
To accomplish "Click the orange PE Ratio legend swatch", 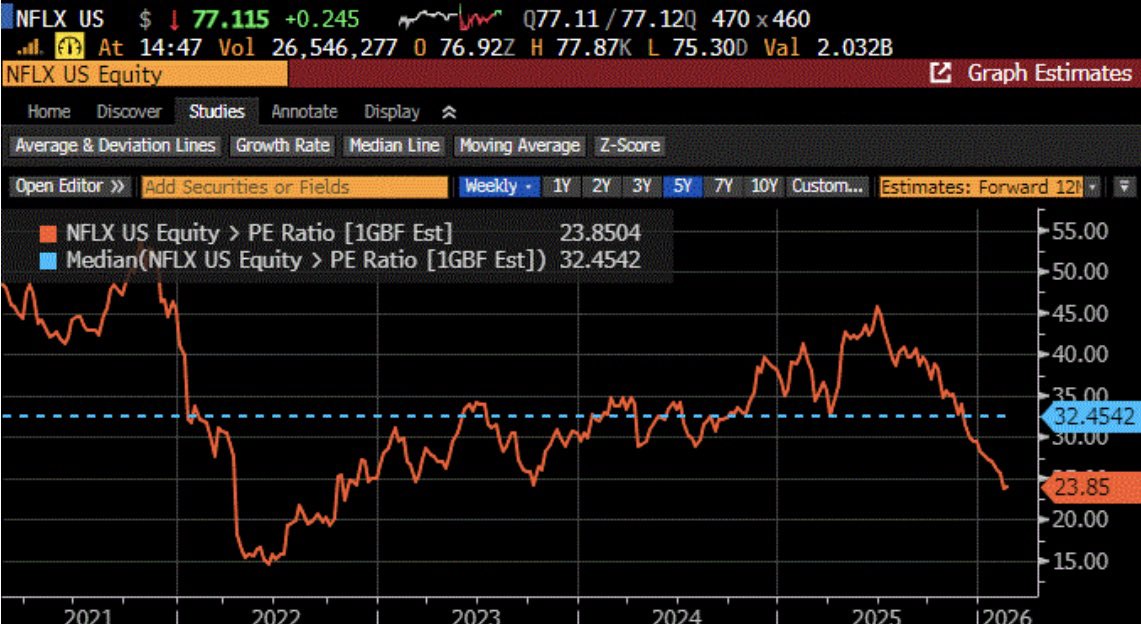I will click(x=48, y=233).
